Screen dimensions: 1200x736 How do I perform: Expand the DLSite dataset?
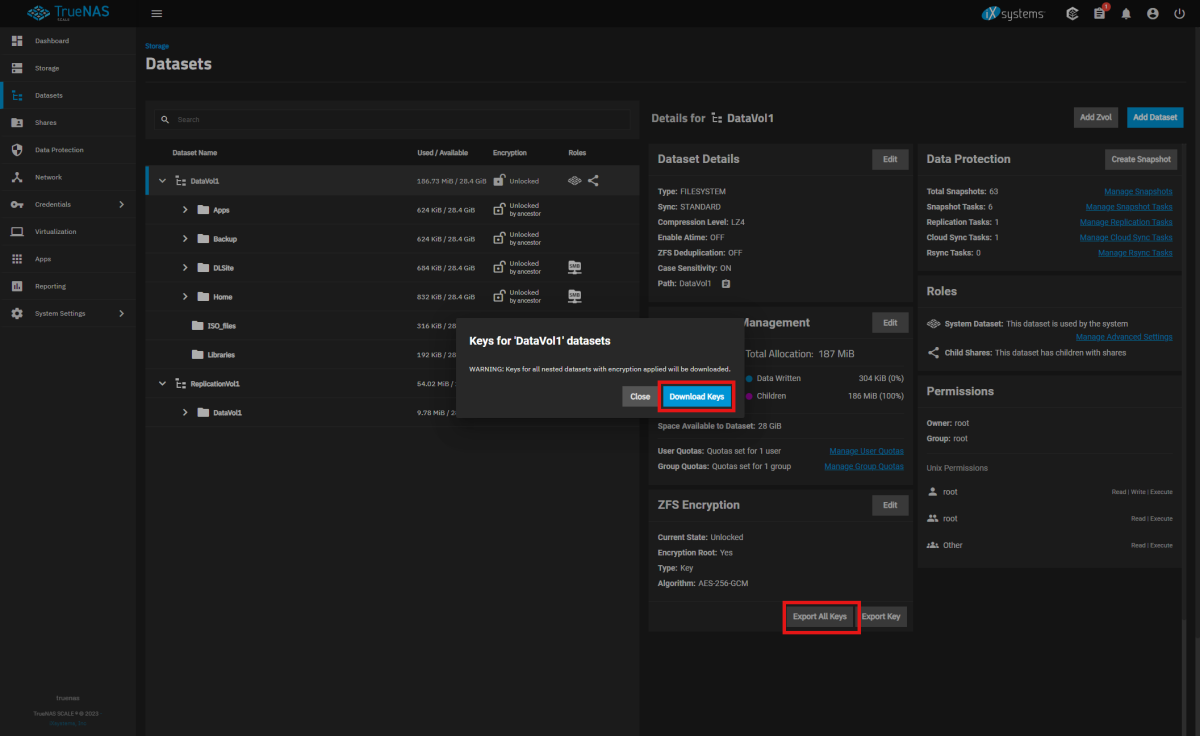coord(185,267)
